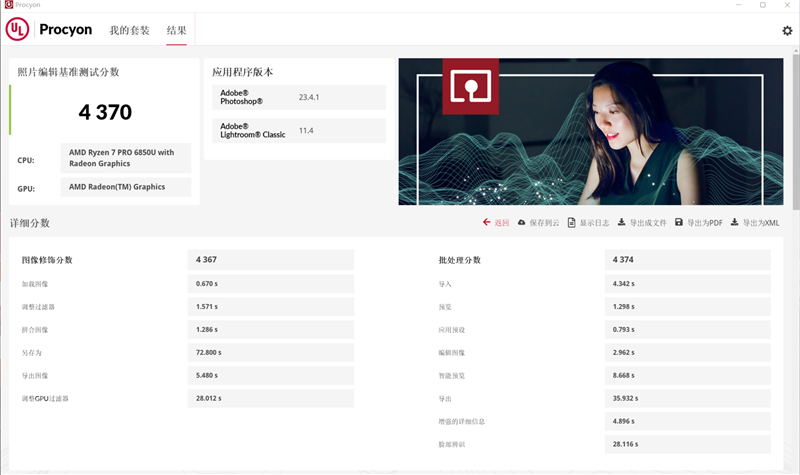Click the UL Procyon logo
The height and width of the screenshot is (475, 800).
pyautogui.click(x=49, y=29)
